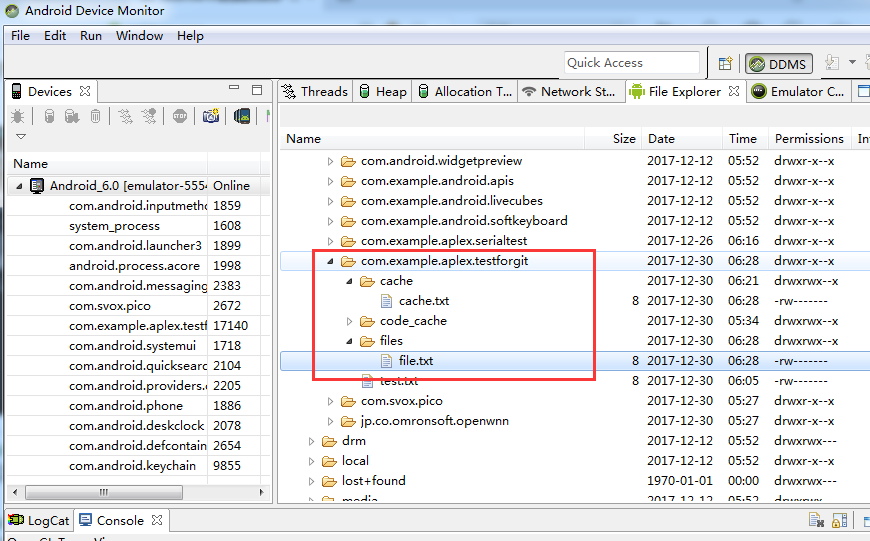Expand the lost+found folder
The width and height of the screenshot is (870, 541).
click(311, 481)
